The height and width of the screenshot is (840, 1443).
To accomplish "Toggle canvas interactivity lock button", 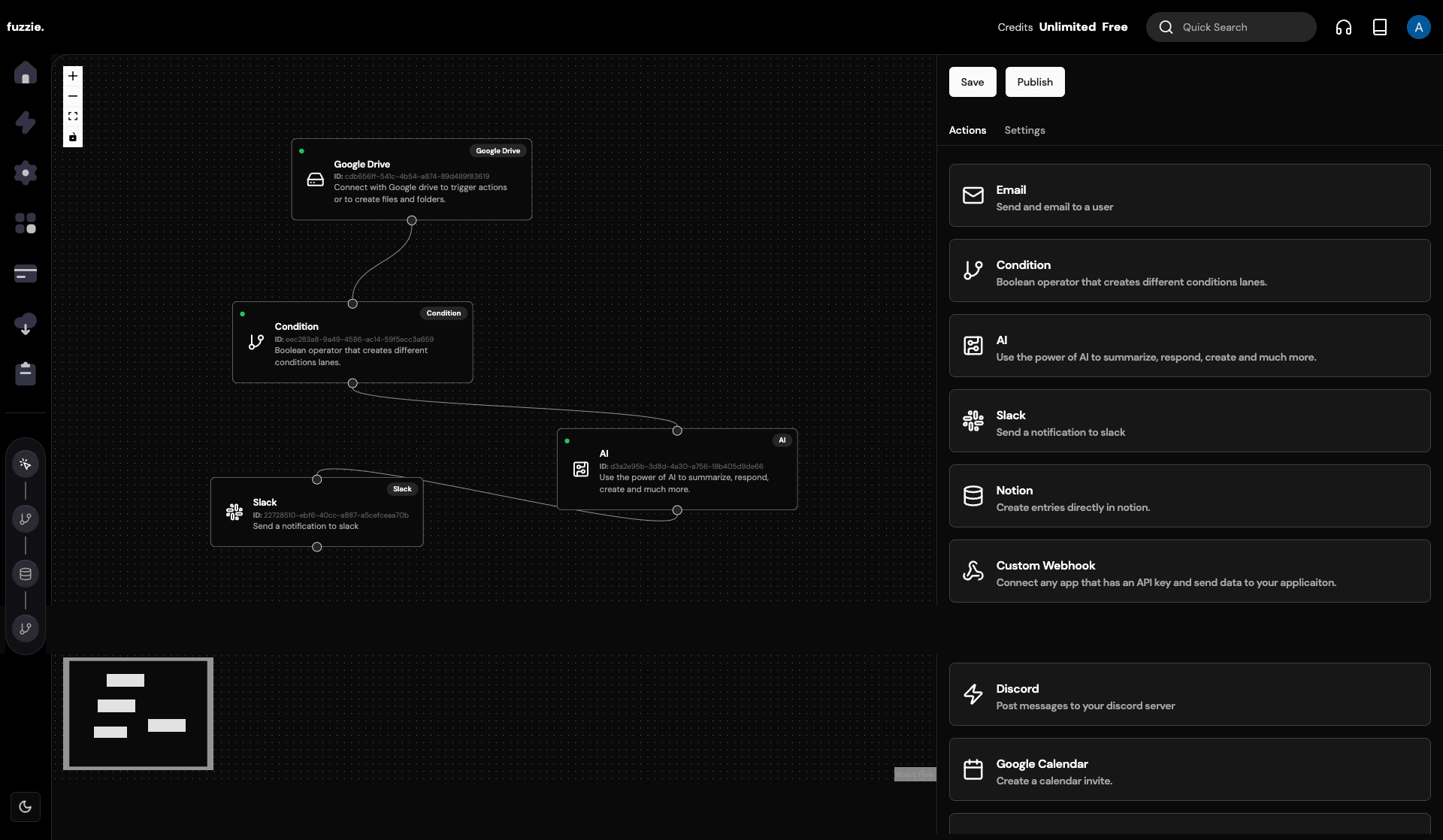I will click(73, 137).
